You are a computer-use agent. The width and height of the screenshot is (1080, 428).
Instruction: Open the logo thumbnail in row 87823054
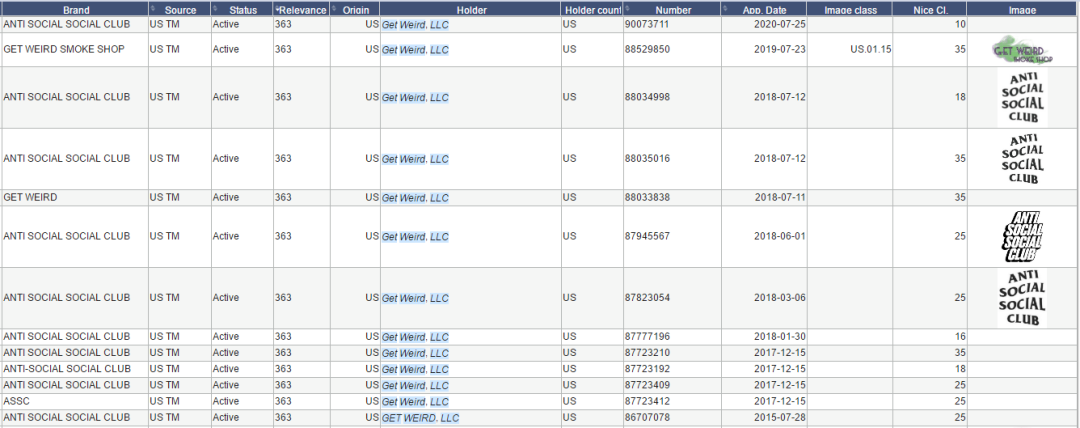coord(1023,298)
